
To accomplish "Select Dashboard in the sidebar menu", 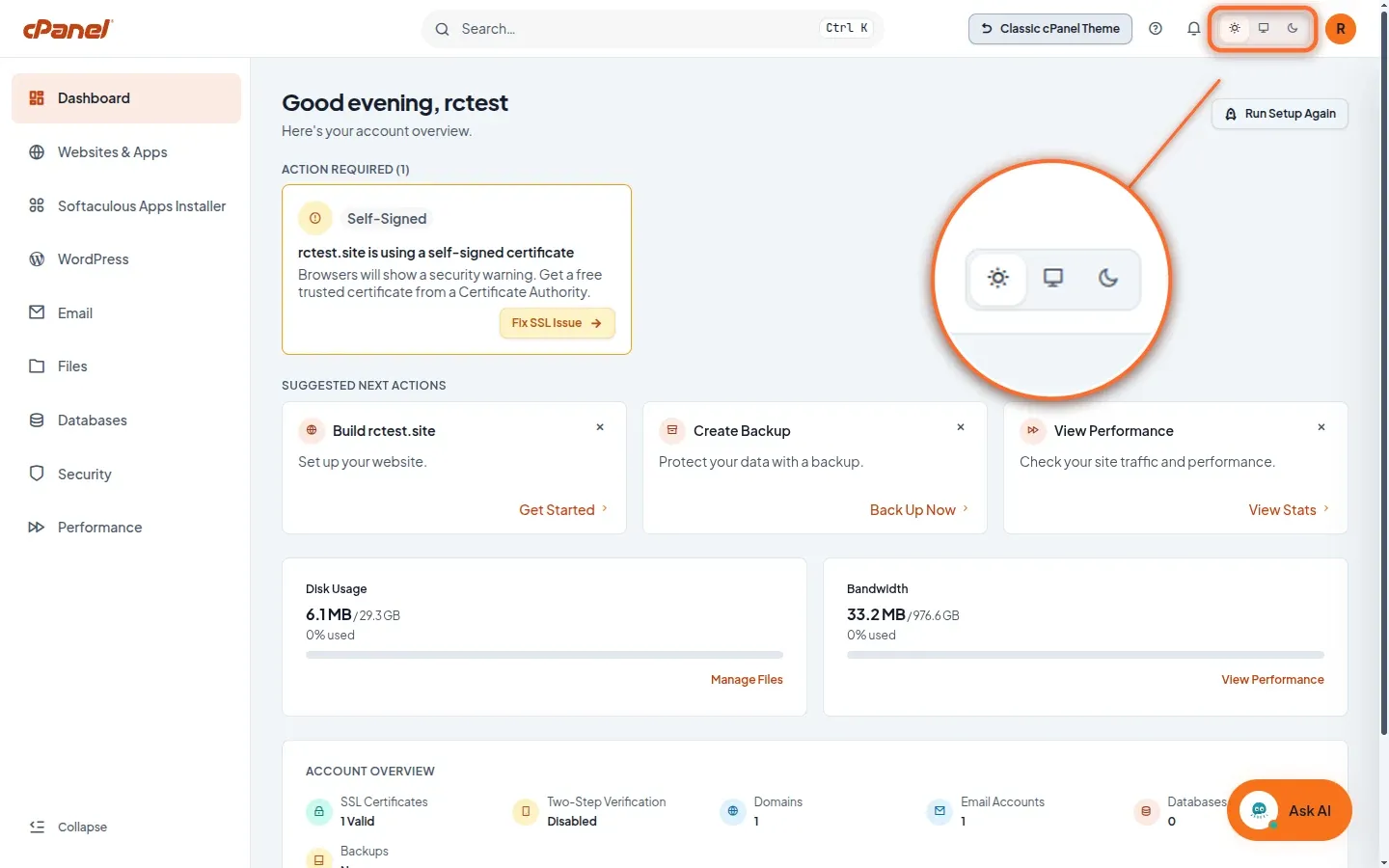I will pyautogui.click(x=125, y=98).
